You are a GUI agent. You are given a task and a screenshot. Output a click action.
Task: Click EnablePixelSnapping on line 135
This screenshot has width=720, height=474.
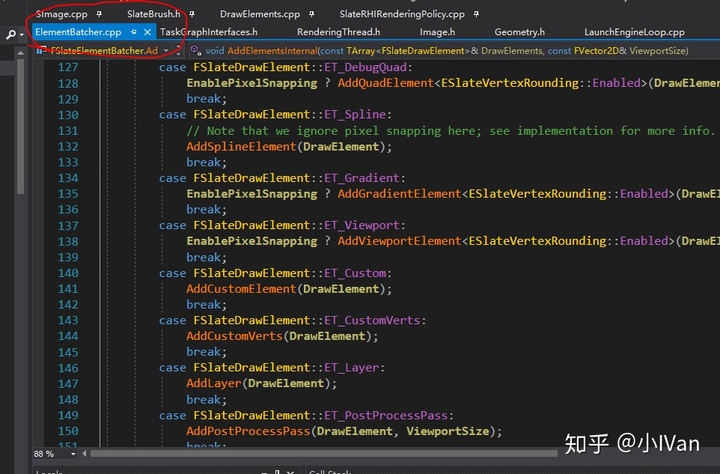tap(252, 194)
